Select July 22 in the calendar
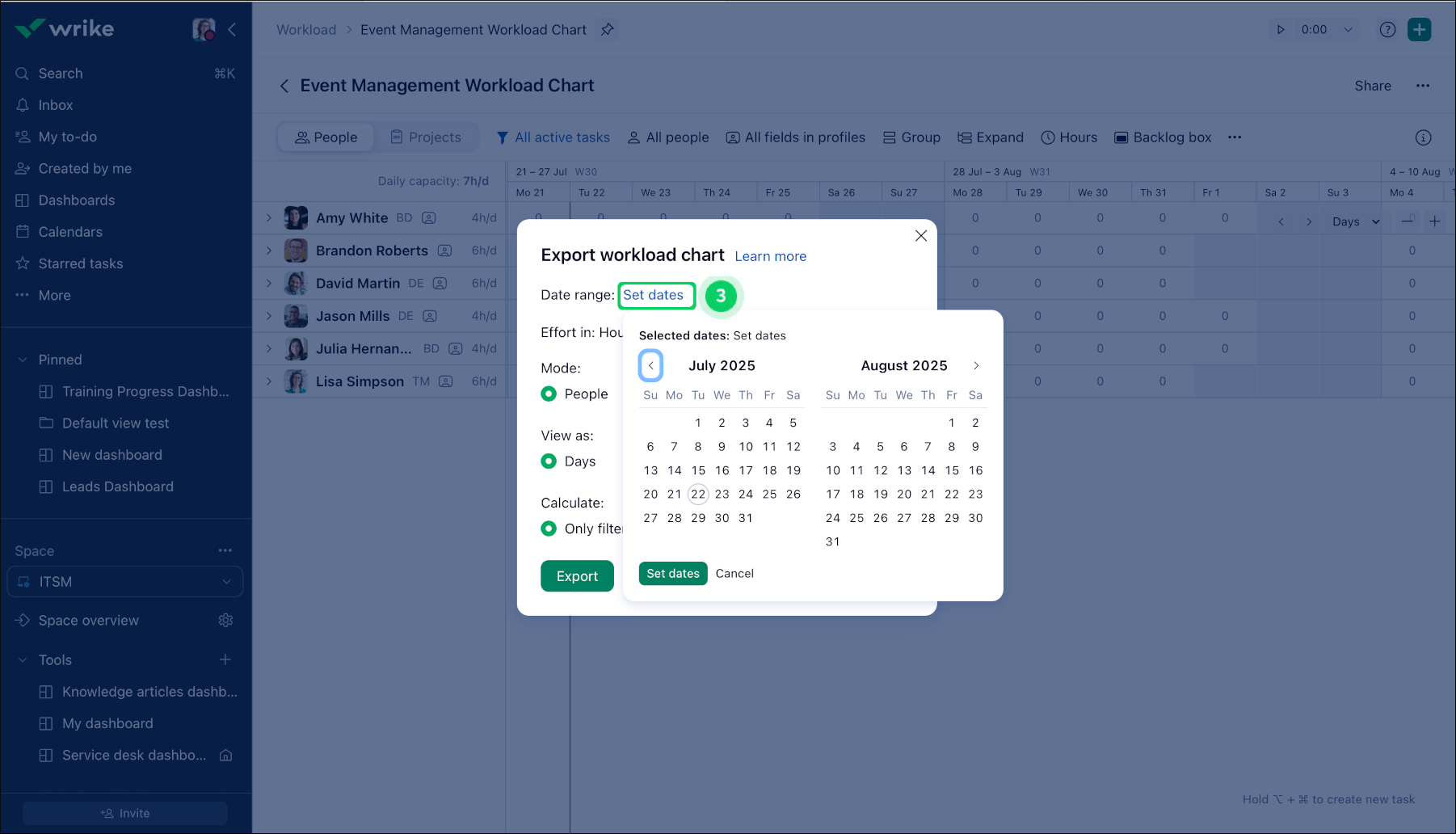The height and width of the screenshot is (834, 1456). tap(698, 494)
